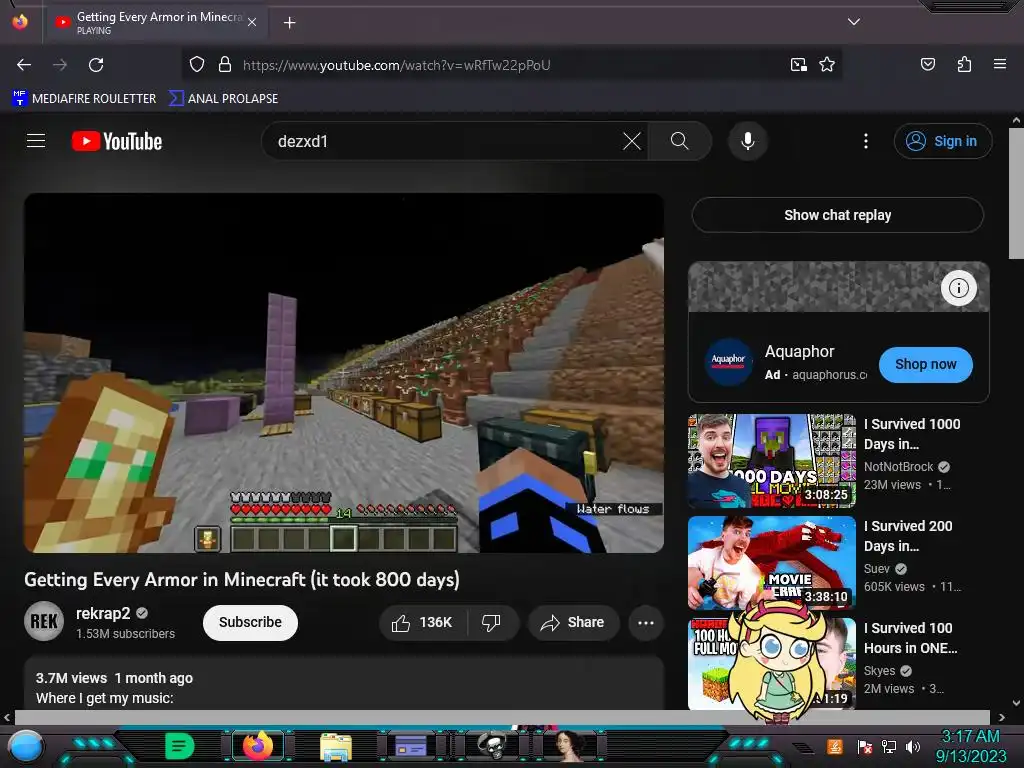Search with your voice microphone button
1024x768 pixels.
(x=748, y=141)
